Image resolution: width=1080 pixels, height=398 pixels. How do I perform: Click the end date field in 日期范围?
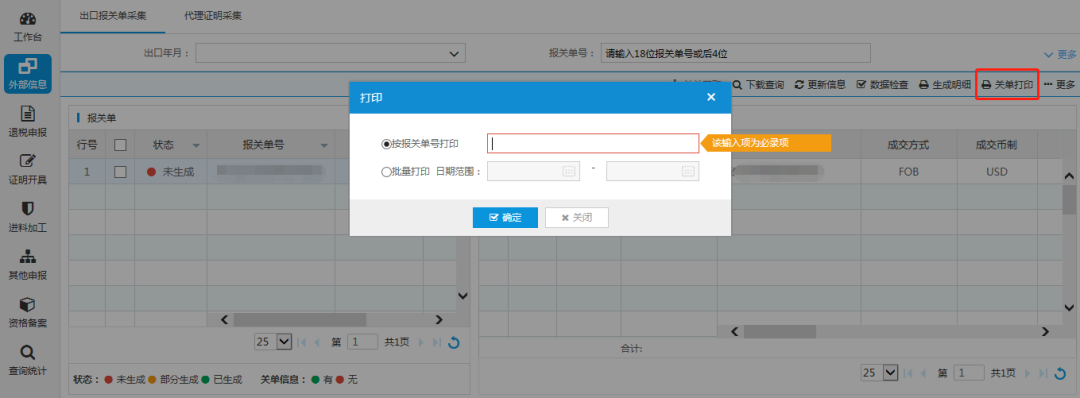pyautogui.click(x=652, y=171)
